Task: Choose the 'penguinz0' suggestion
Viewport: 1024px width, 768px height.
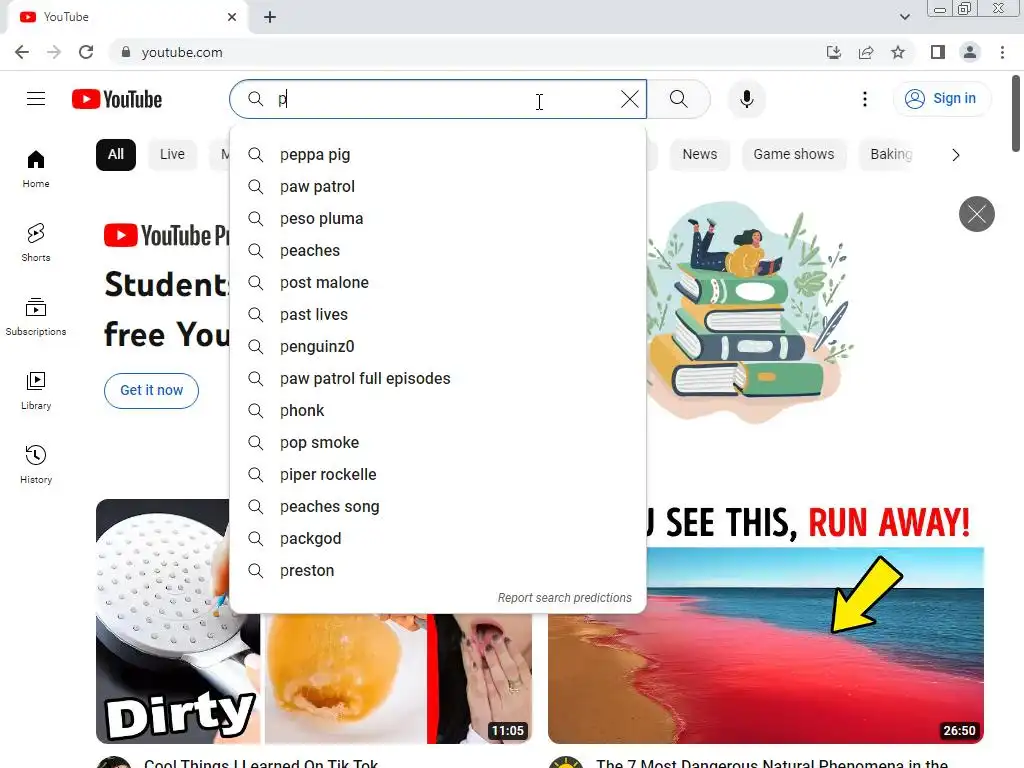Action: (438, 347)
